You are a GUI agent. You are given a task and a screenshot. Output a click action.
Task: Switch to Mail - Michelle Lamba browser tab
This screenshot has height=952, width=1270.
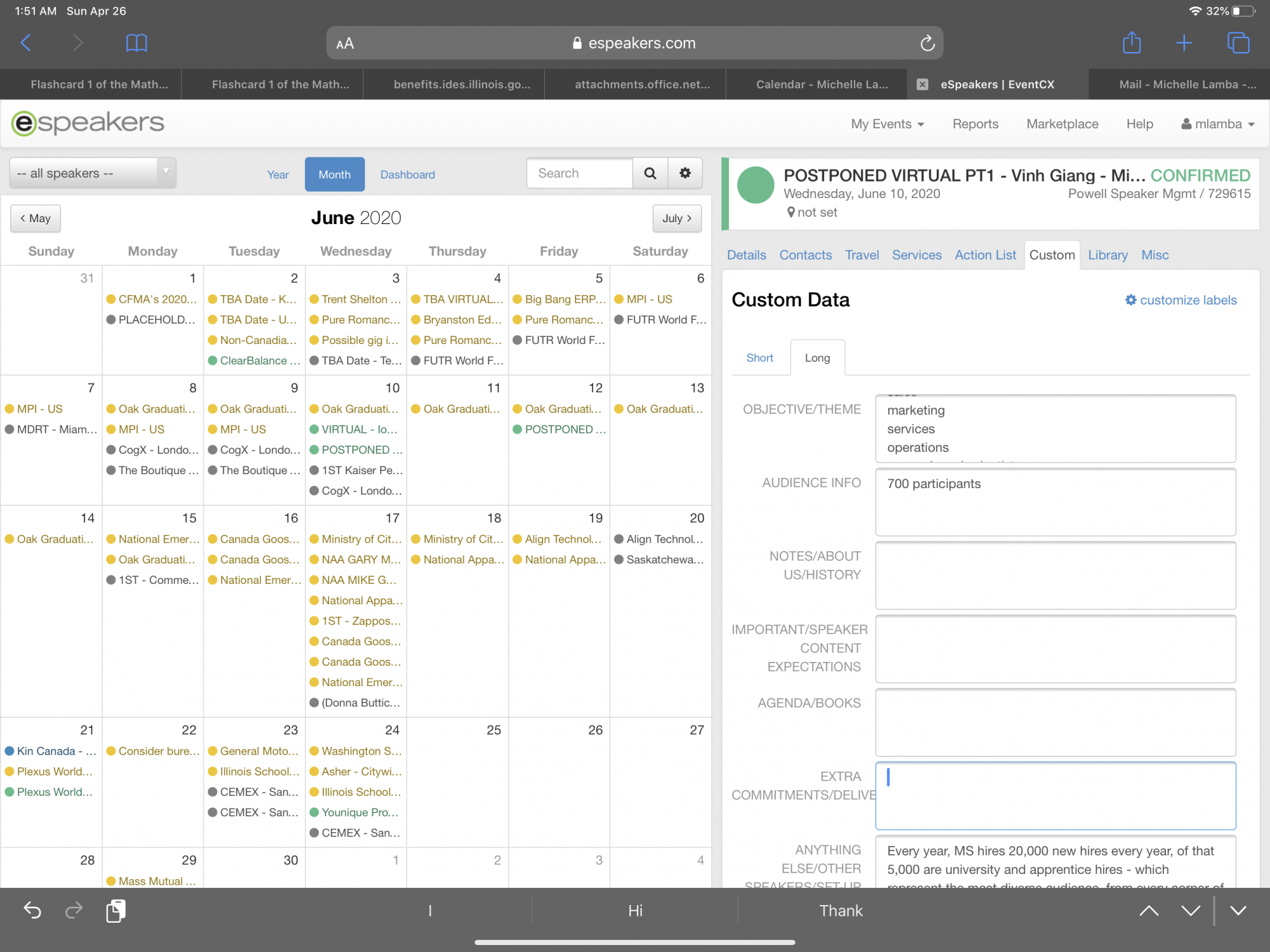(1179, 84)
